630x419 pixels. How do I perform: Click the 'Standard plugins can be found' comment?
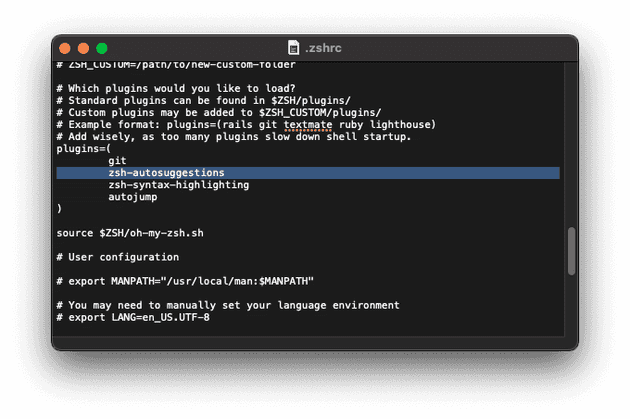click(203, 100)
